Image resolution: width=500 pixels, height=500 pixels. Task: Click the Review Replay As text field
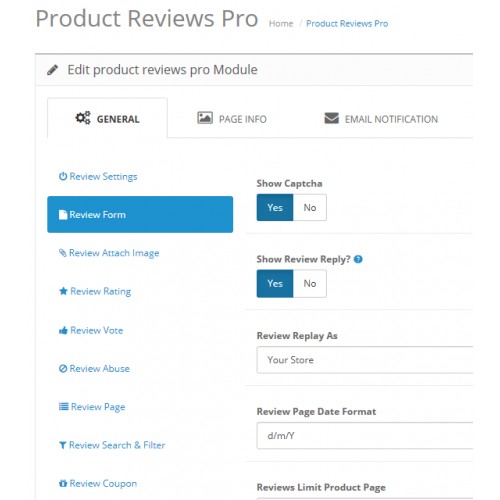tap(365, 360)
